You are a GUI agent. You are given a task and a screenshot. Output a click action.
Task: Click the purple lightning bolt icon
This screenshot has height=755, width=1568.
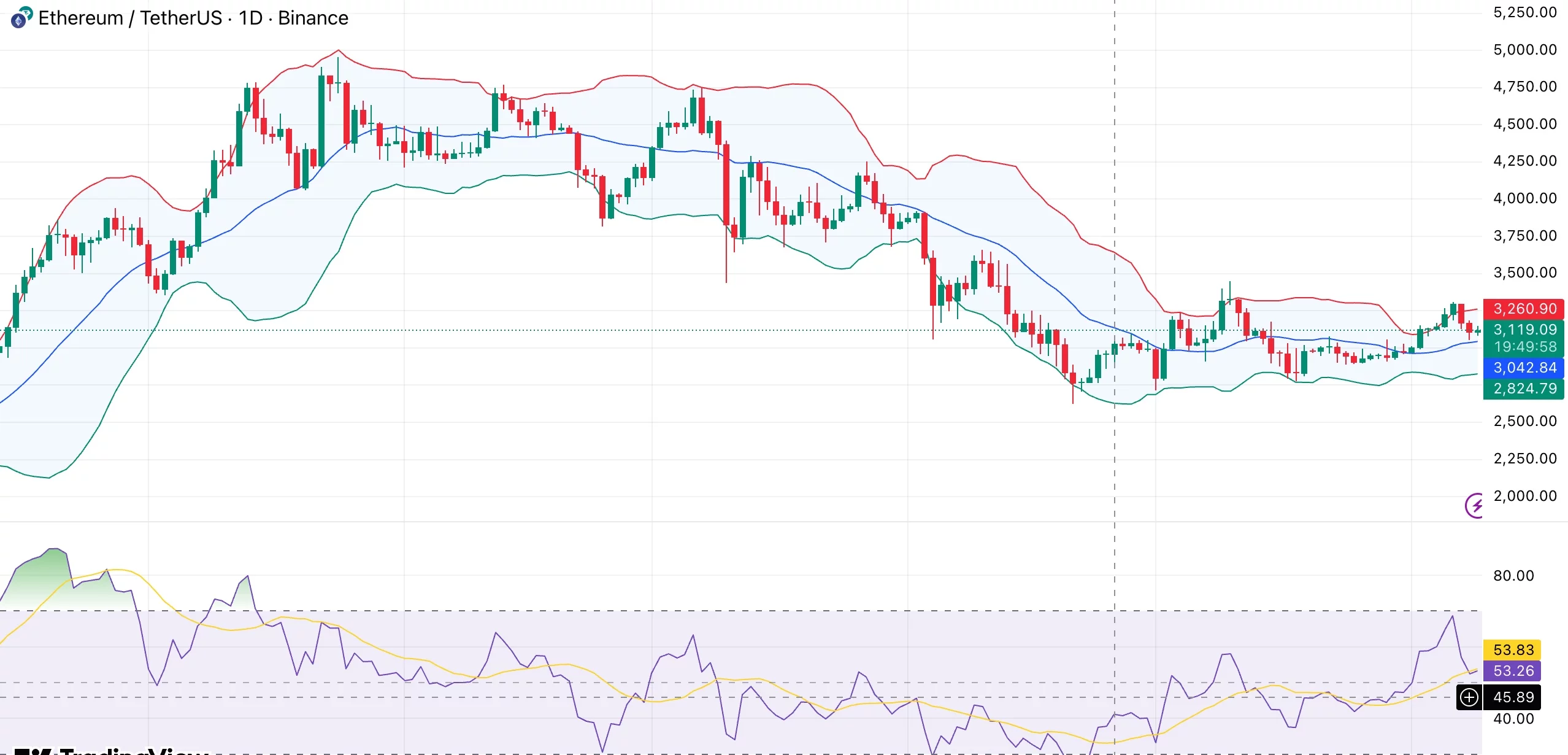[1474, 506]
